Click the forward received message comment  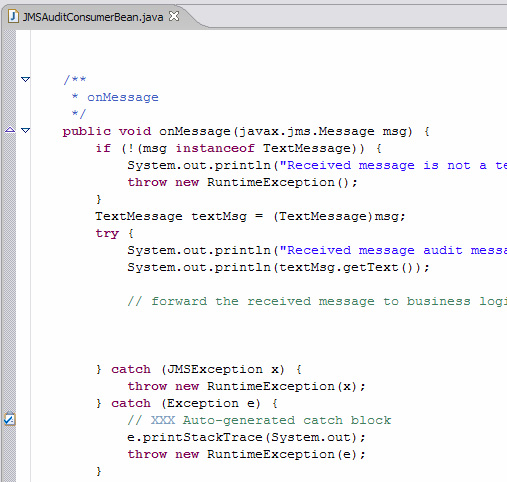coord(317,301)
